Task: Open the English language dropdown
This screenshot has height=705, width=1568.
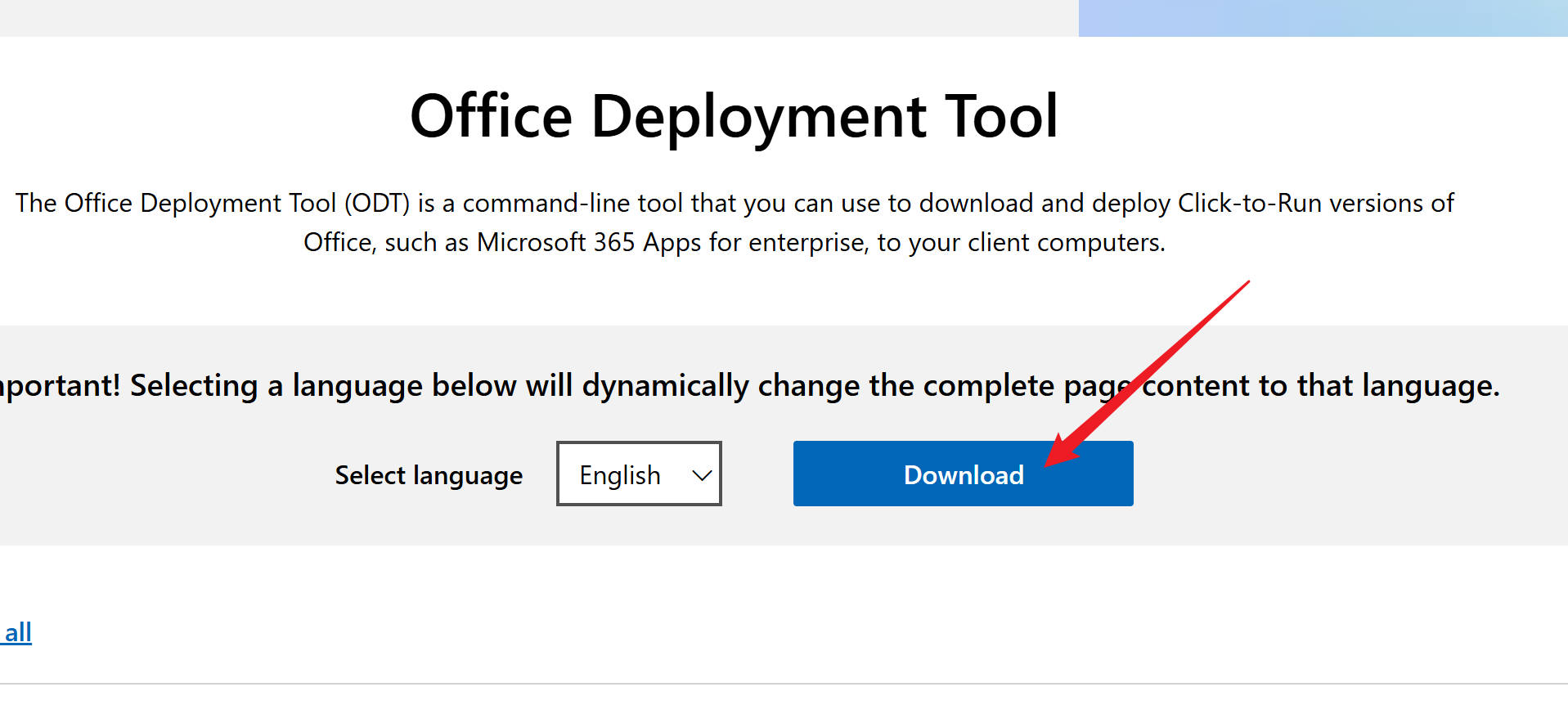Action: [638, 474]
